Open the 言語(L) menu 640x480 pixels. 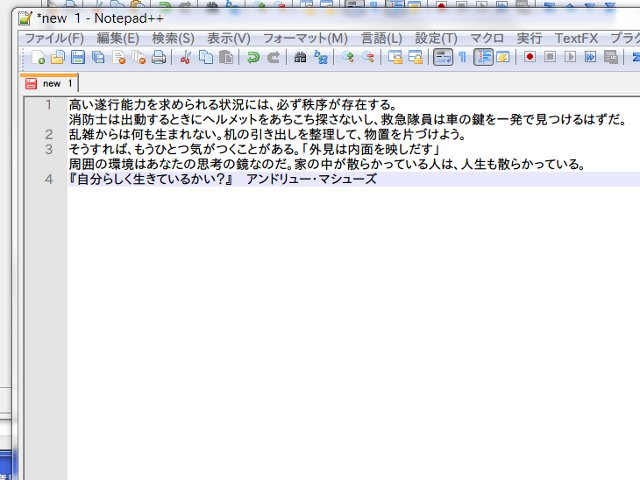pos(382,38)
